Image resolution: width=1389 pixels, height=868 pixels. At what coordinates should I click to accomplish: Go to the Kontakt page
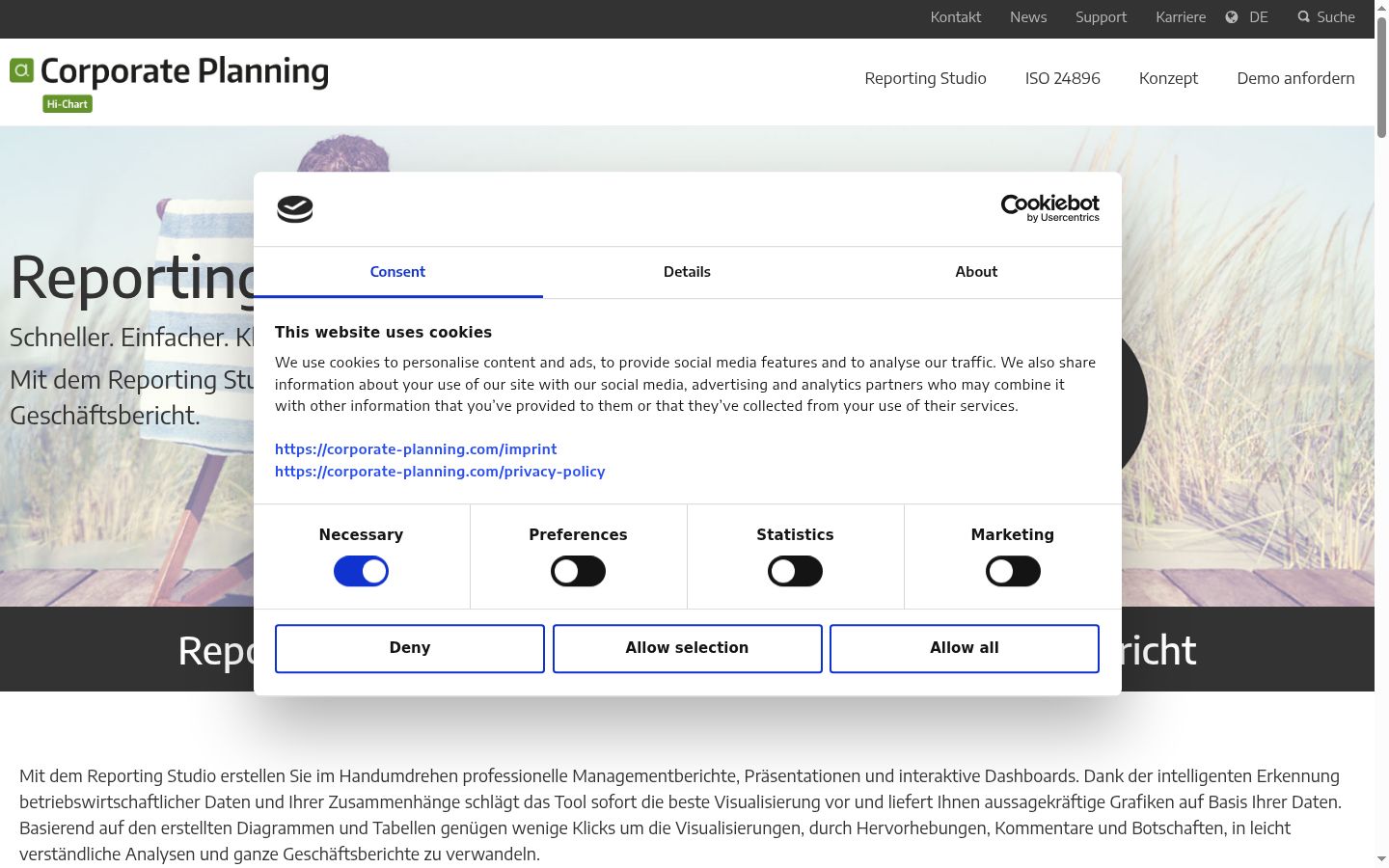pos(956,17)
